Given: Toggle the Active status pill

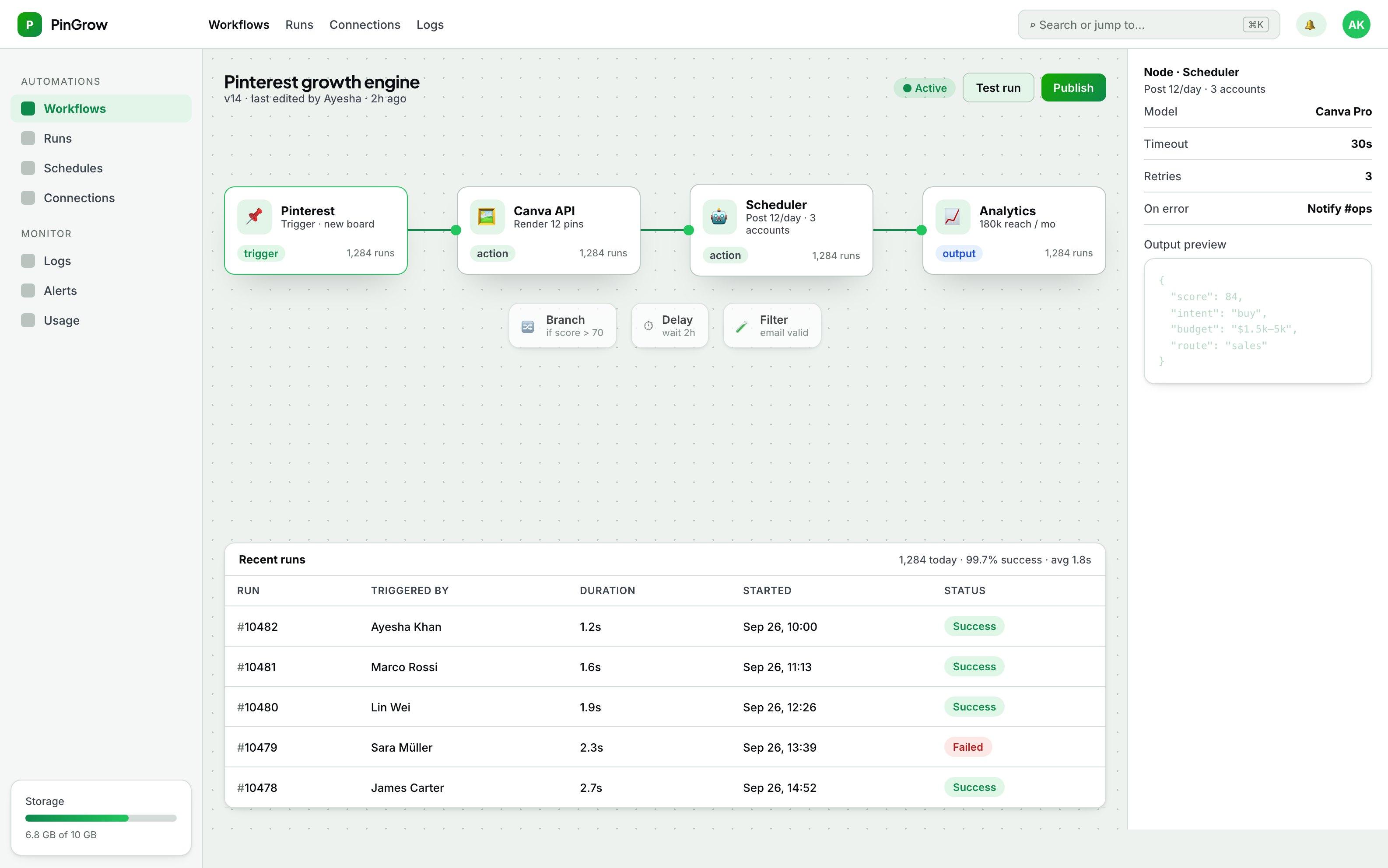Looking at the screenshot, I should pos(924,88).
